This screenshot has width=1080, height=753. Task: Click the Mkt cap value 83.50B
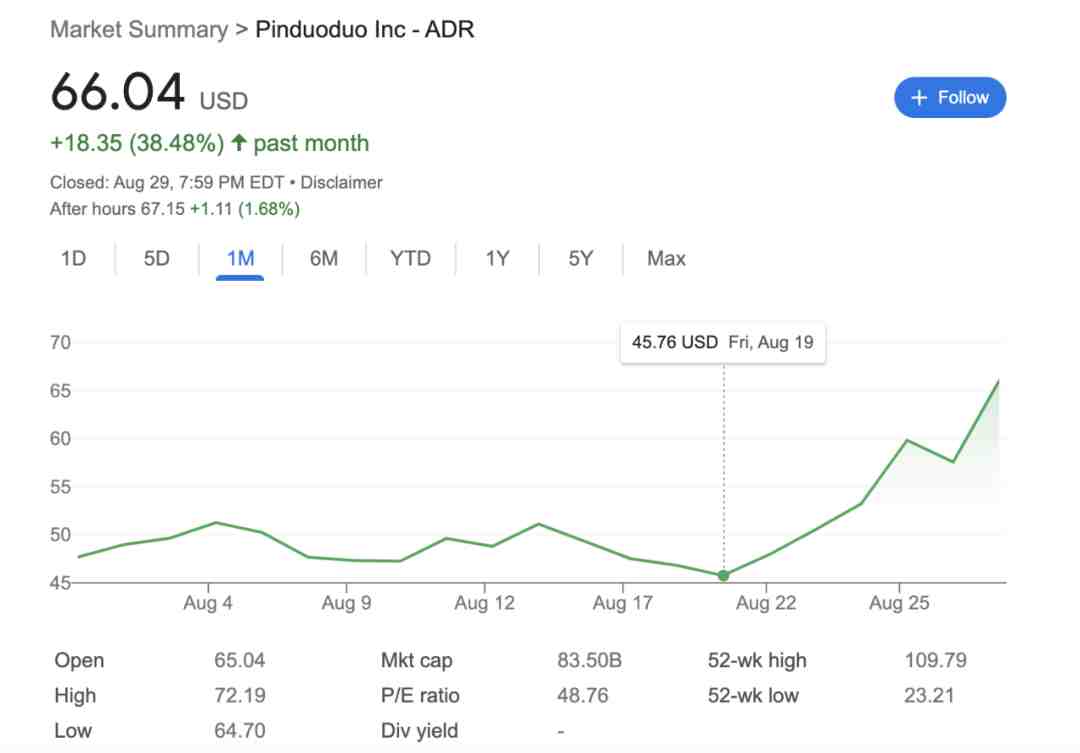[x=589, y=660]
